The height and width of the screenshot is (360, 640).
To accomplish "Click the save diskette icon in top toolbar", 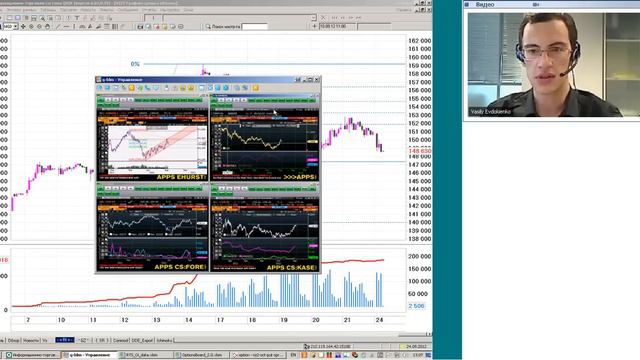I will click(x=34, y=18).
